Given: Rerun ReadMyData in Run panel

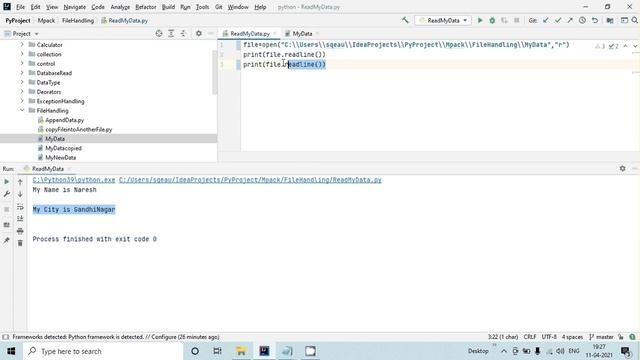Looking at the screenshot, I should [7, 182].
